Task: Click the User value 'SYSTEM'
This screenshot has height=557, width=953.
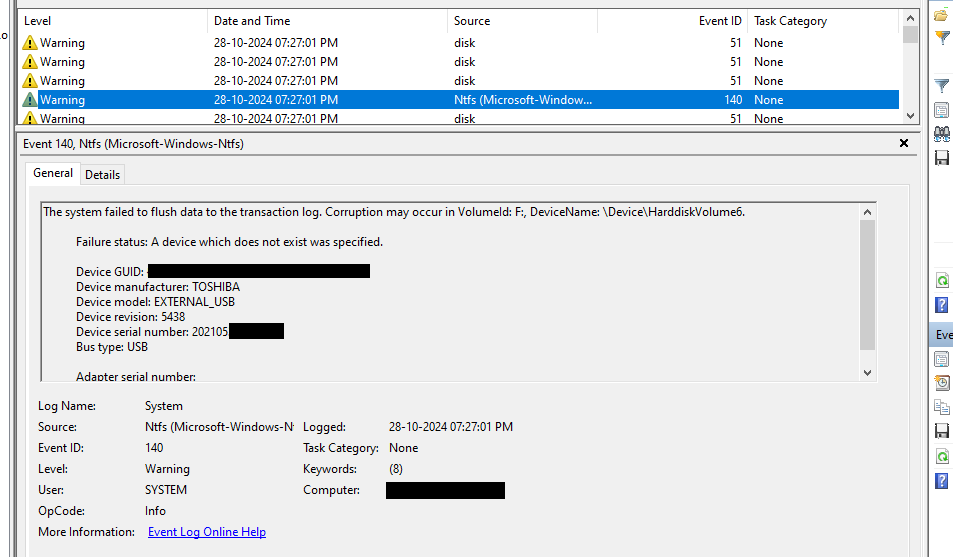Action: coord(165,490)
